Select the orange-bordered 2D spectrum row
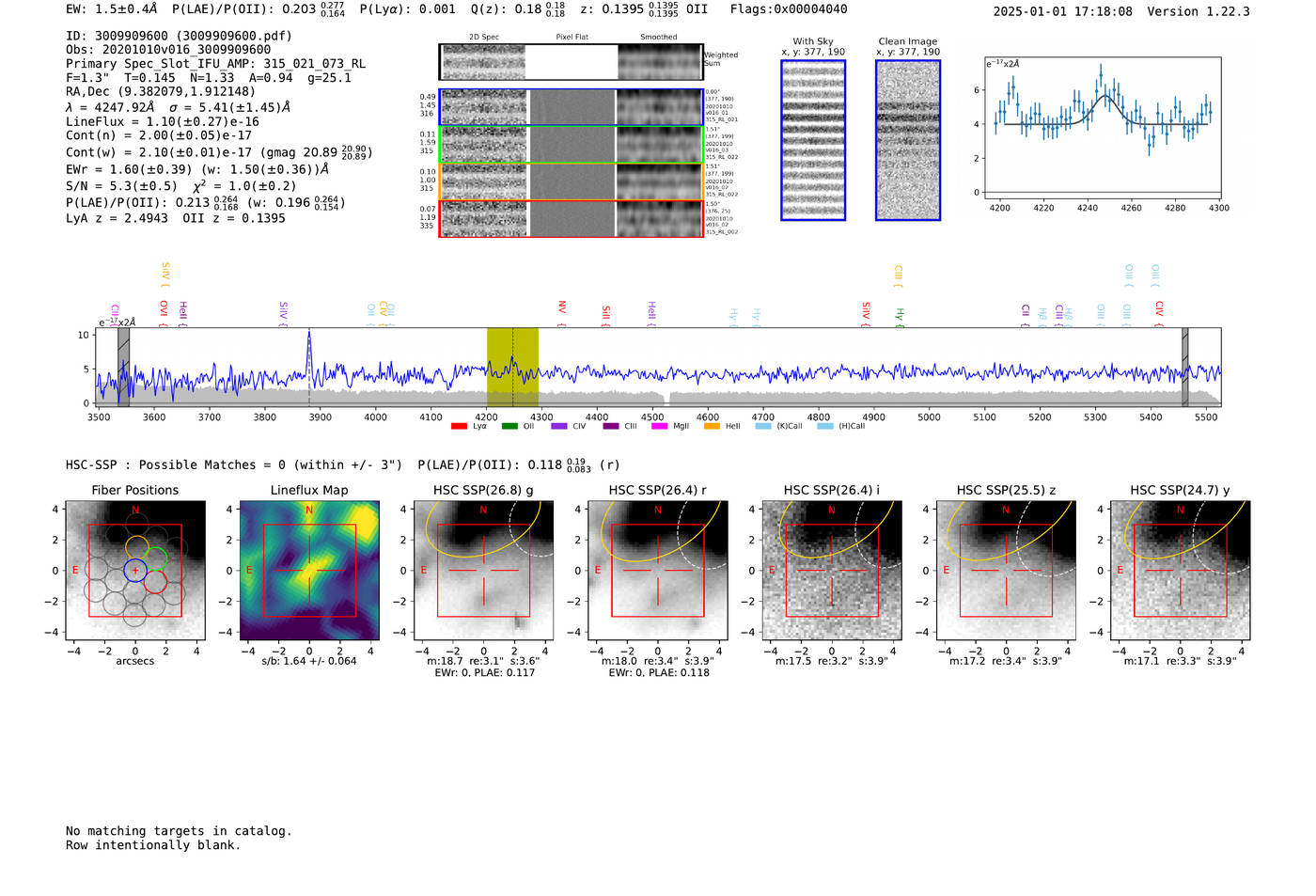 571,181
